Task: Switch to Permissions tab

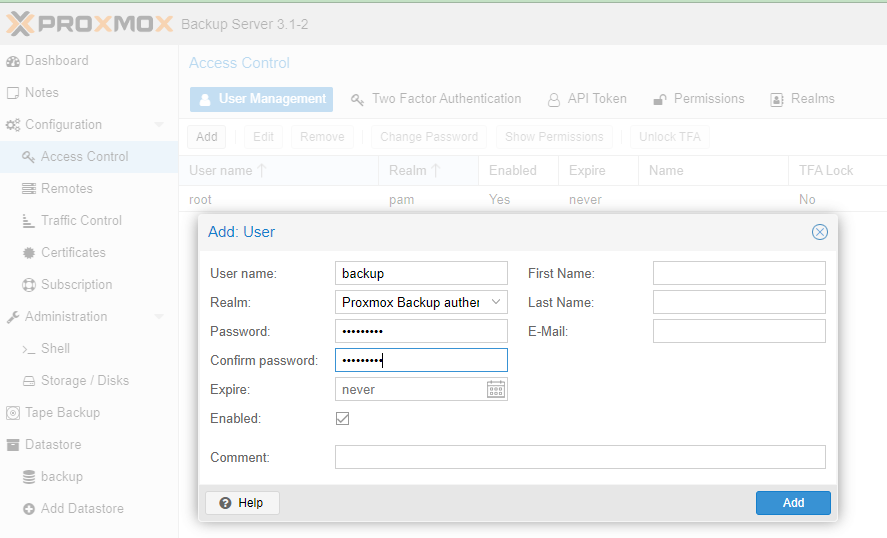Action: coord(699,99)
